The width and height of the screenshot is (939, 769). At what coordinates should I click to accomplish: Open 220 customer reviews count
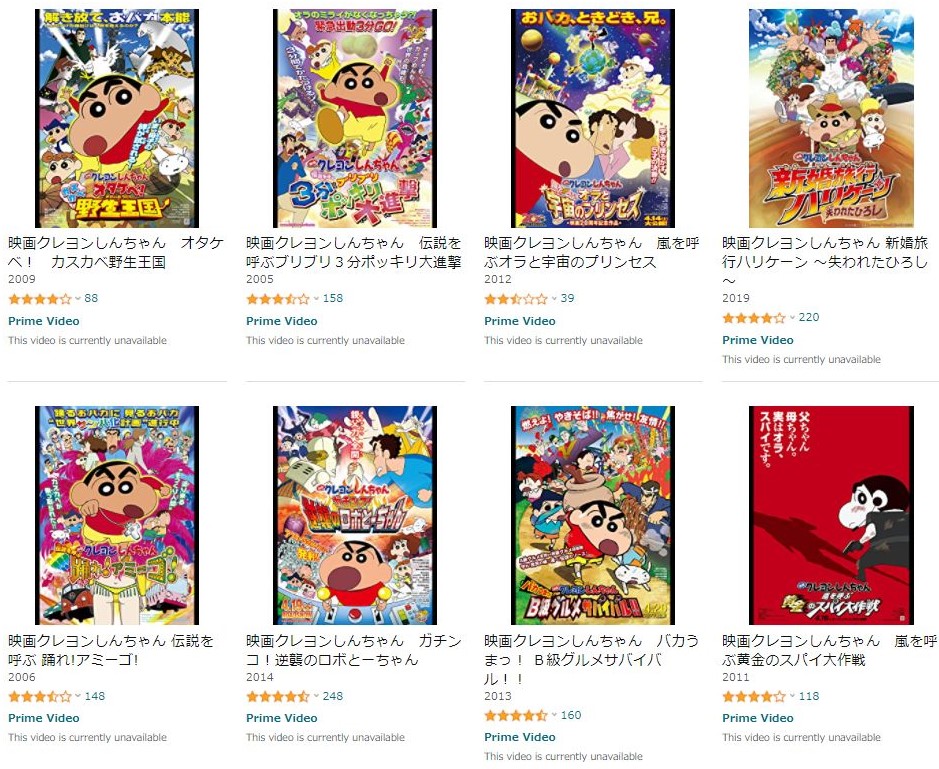808,317
